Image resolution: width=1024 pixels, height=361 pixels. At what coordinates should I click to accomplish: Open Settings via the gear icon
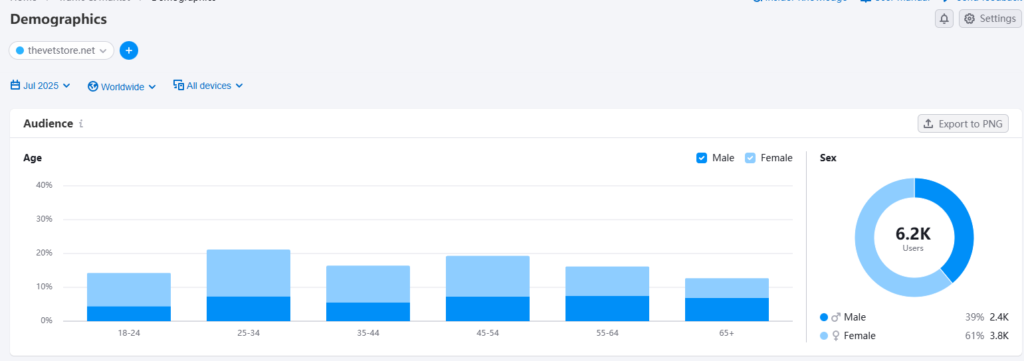[969, 19]
